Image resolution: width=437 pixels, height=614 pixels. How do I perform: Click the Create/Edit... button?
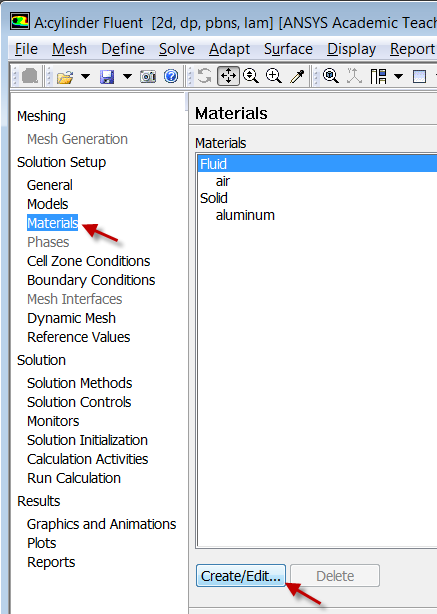click(241, 576)
